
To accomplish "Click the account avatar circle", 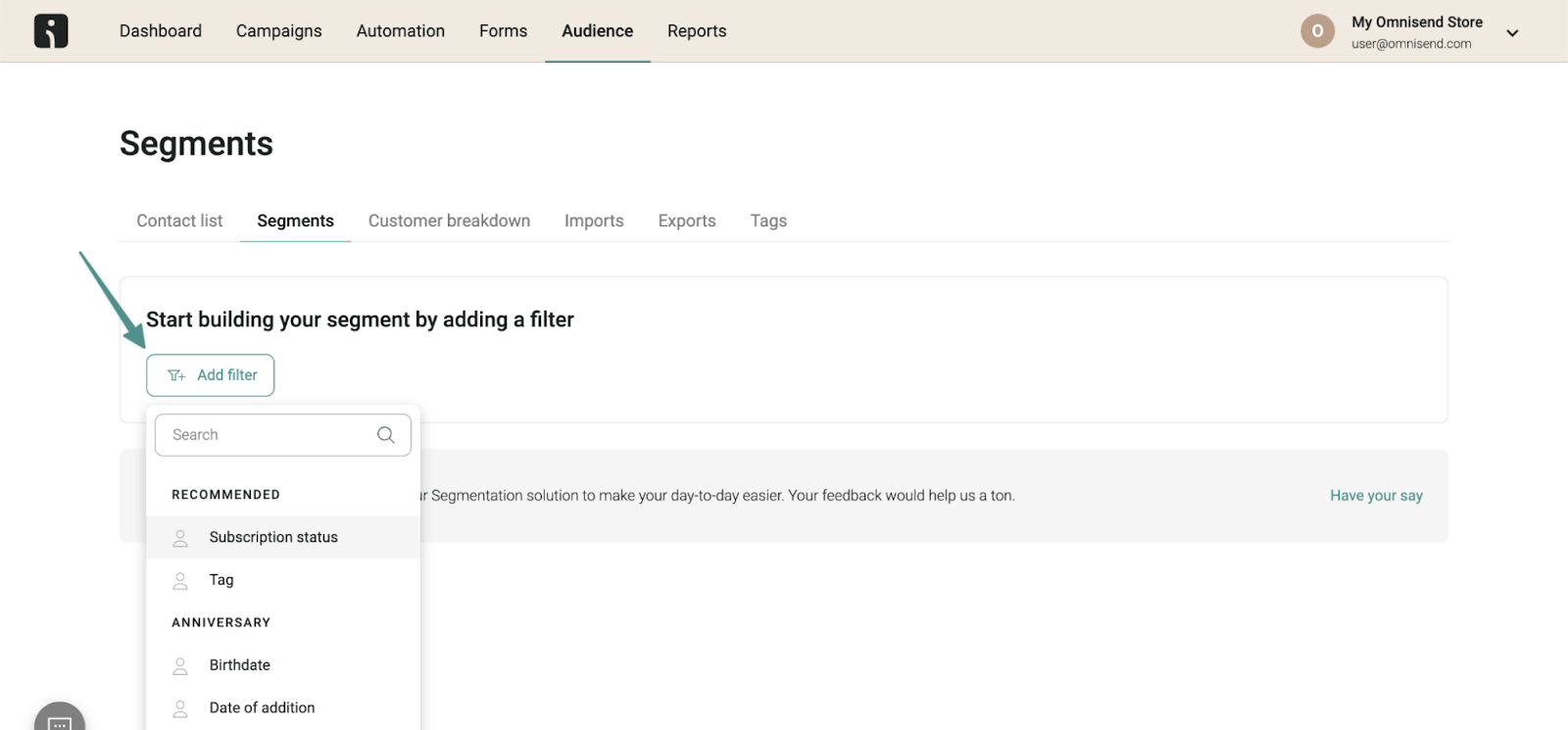I will point(1317,31).
